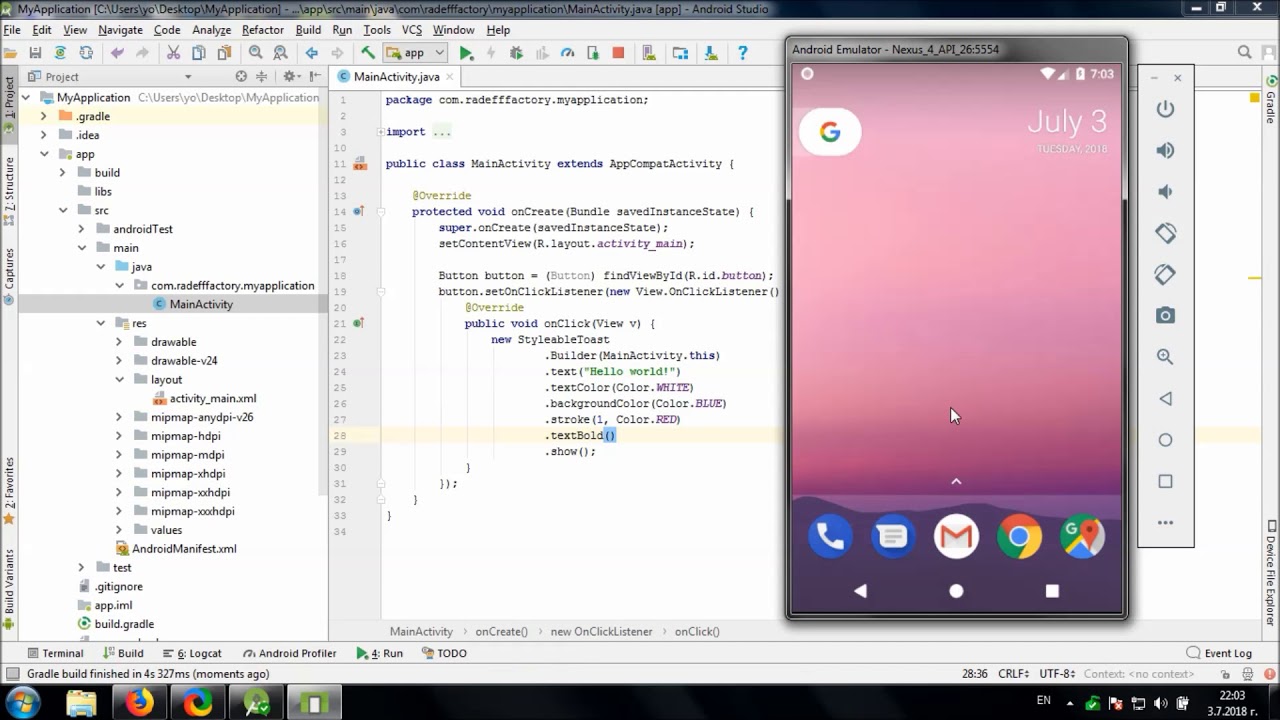1280x720 pixels.
Task: Open the Android Profiler tool window
Action: point(290,653)
